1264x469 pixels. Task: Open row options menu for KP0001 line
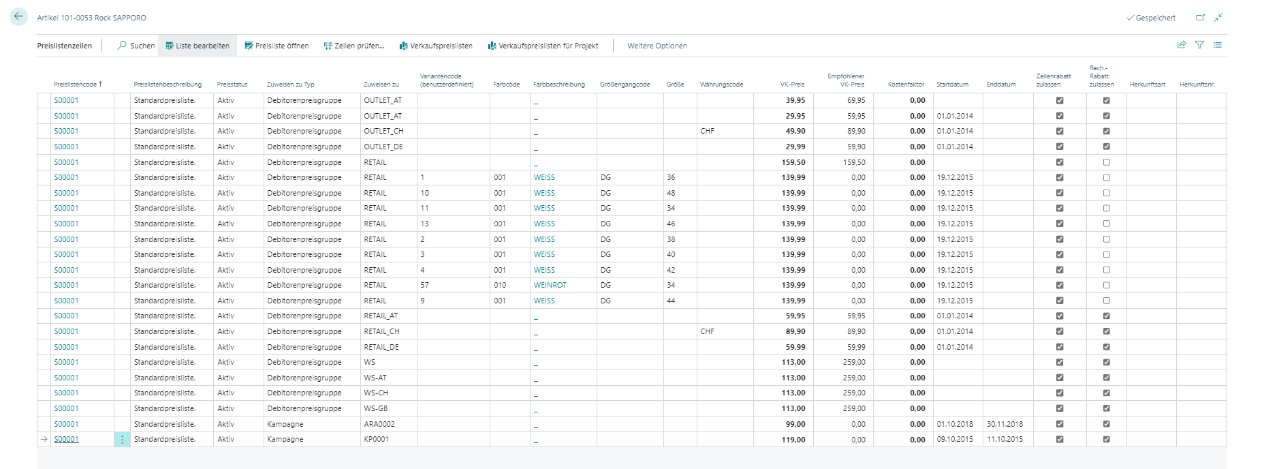123,439
